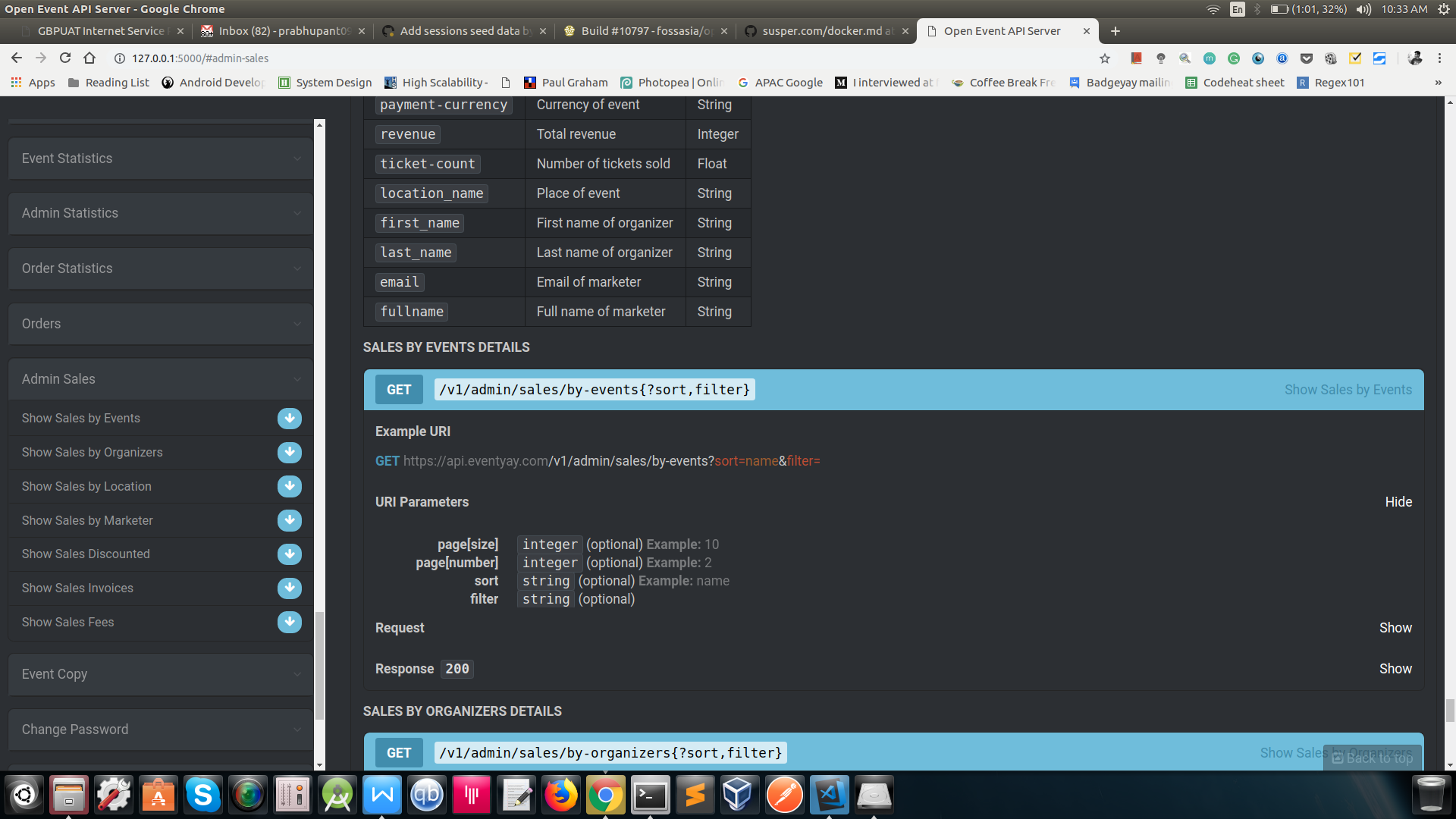Open Firefox from the dock
This screenshot has height=819, width=1456.
tap(561, 795)
